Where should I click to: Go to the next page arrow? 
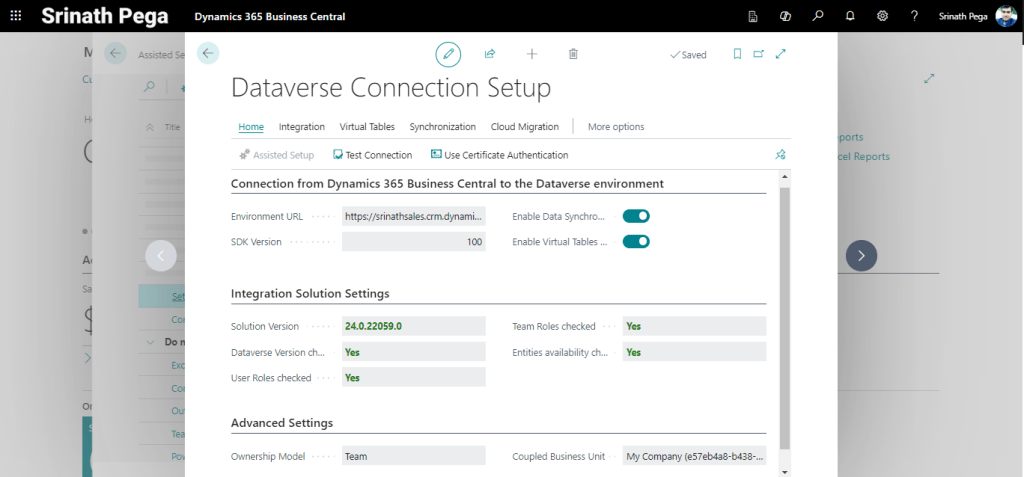coord(861,256)
